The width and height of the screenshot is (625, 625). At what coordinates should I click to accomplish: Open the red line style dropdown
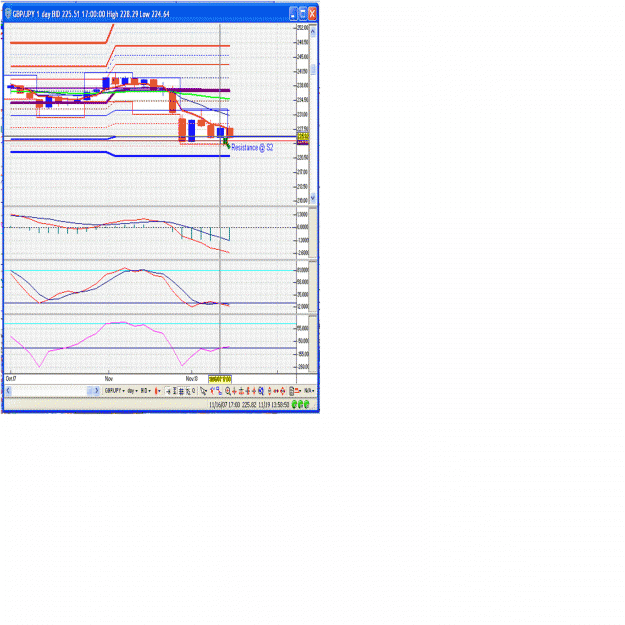tap(299, 391)
